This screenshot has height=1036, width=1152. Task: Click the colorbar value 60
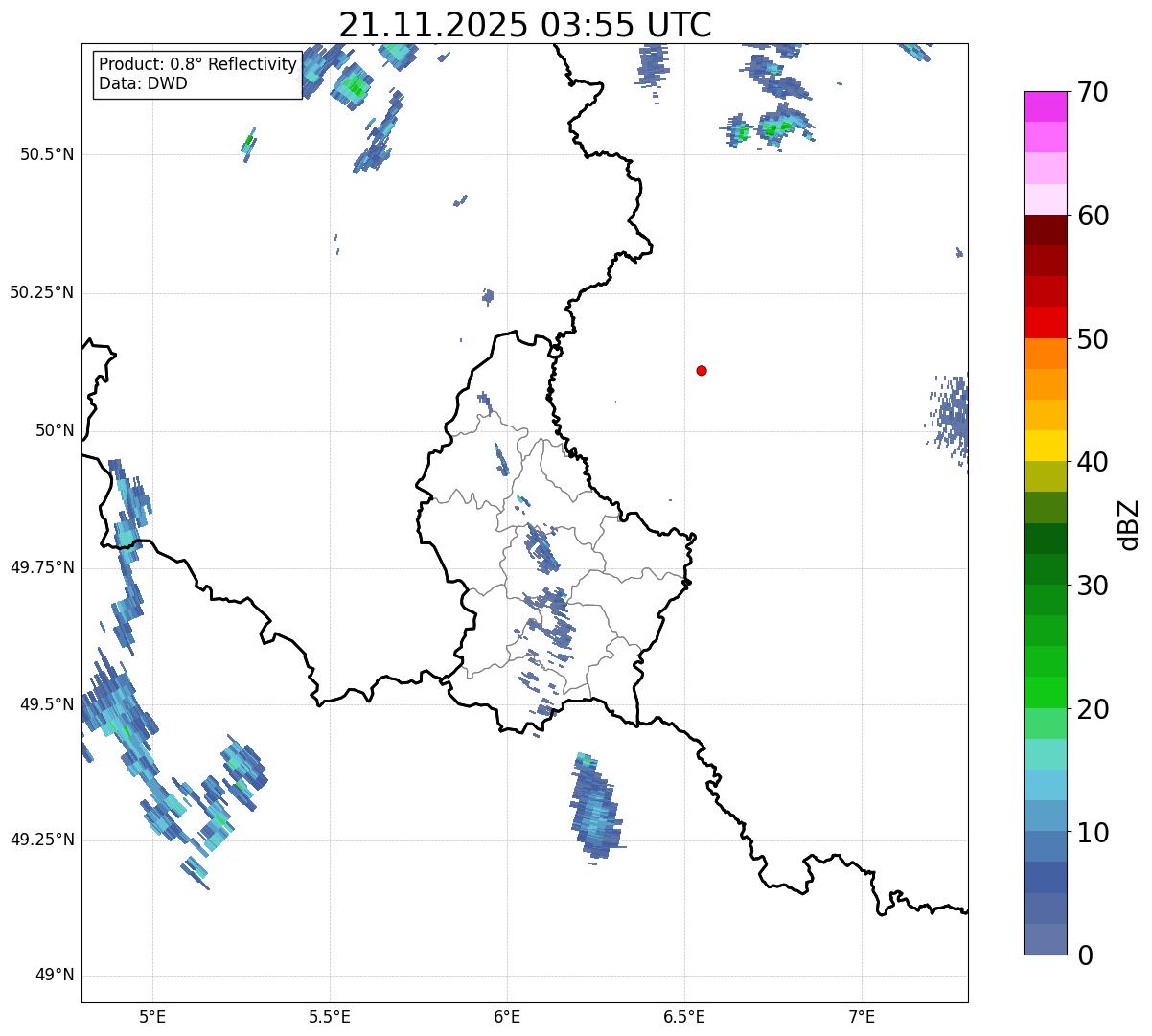click(1094, 216)
